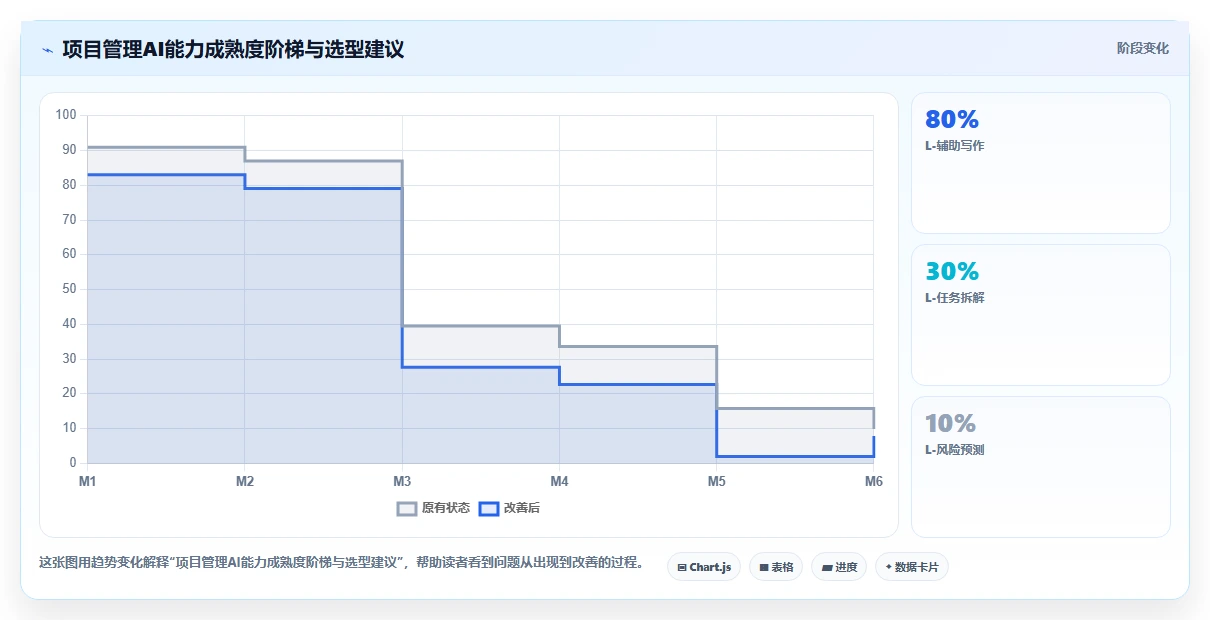
Task: Open the 10% L-风险预测 card
Action: click(1041, 467)
